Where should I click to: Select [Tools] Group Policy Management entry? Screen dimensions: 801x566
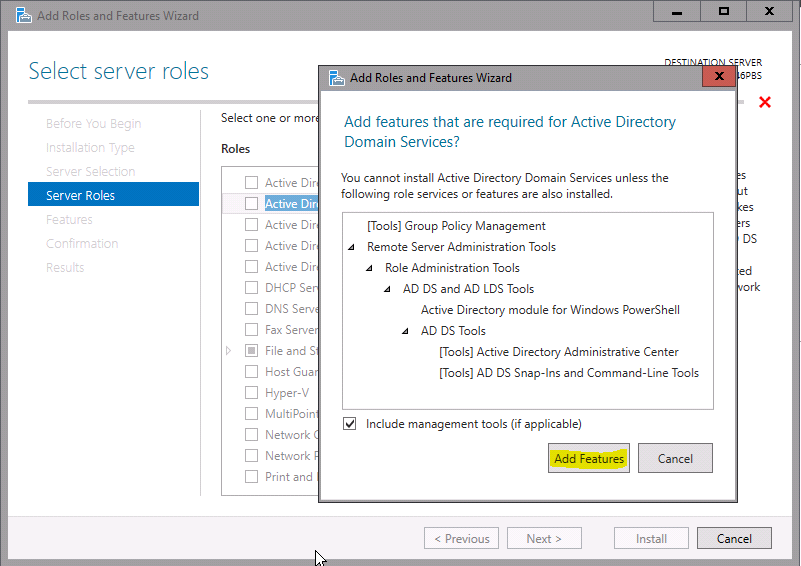(x=456, y=226)
